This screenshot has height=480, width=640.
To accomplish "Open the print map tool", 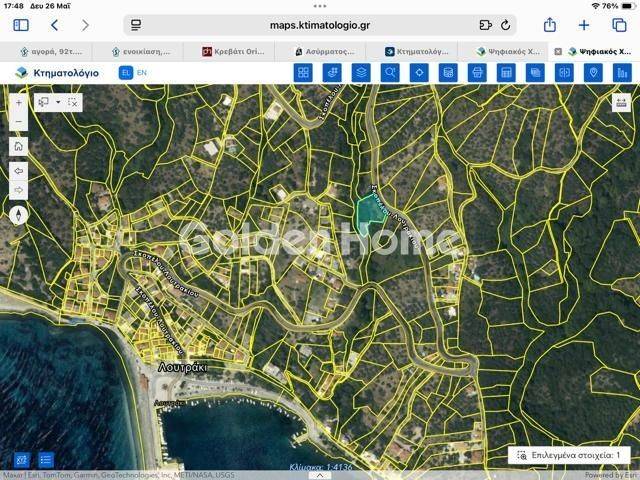I will [477, 72].
